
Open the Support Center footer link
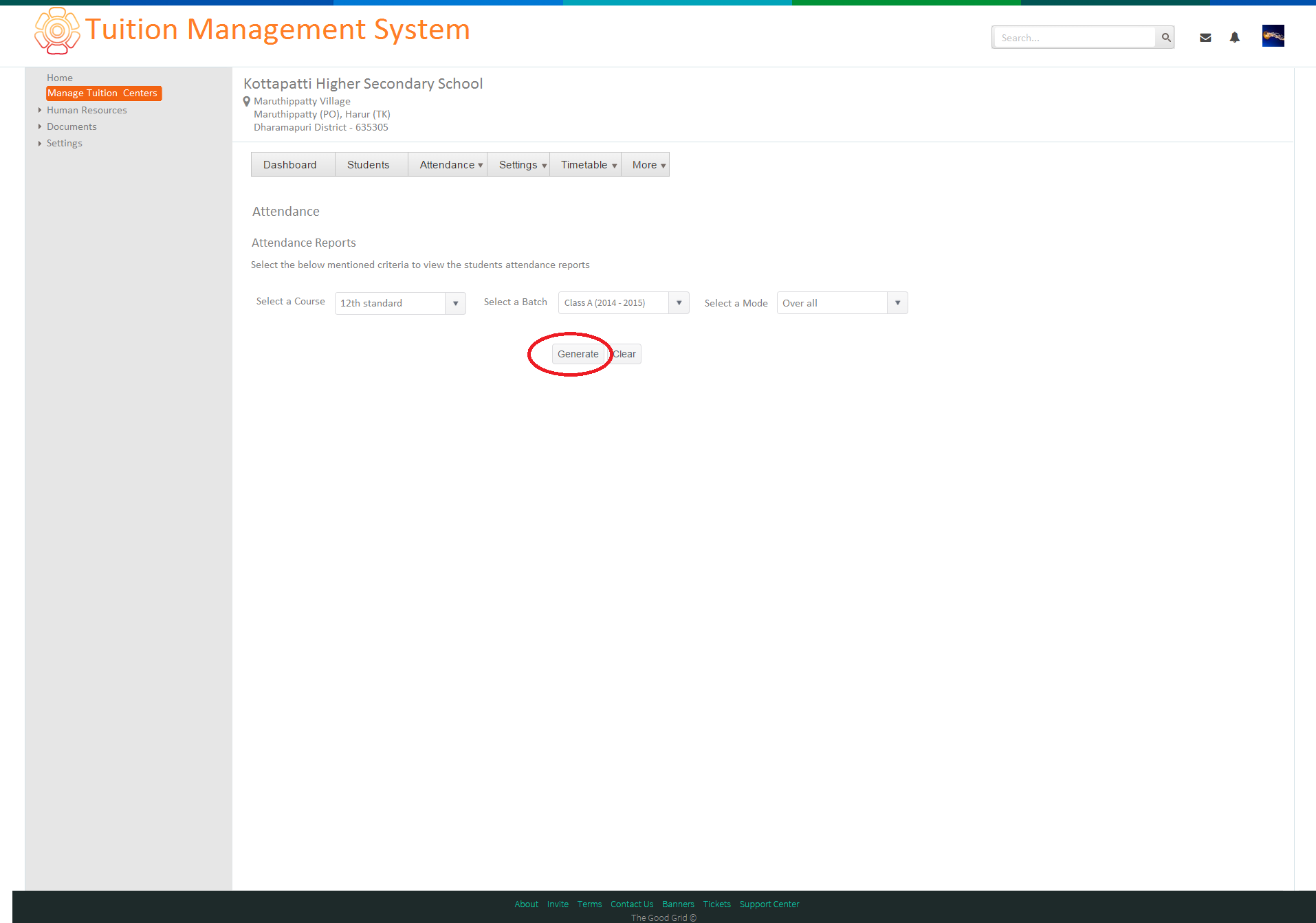click(769, 904)
